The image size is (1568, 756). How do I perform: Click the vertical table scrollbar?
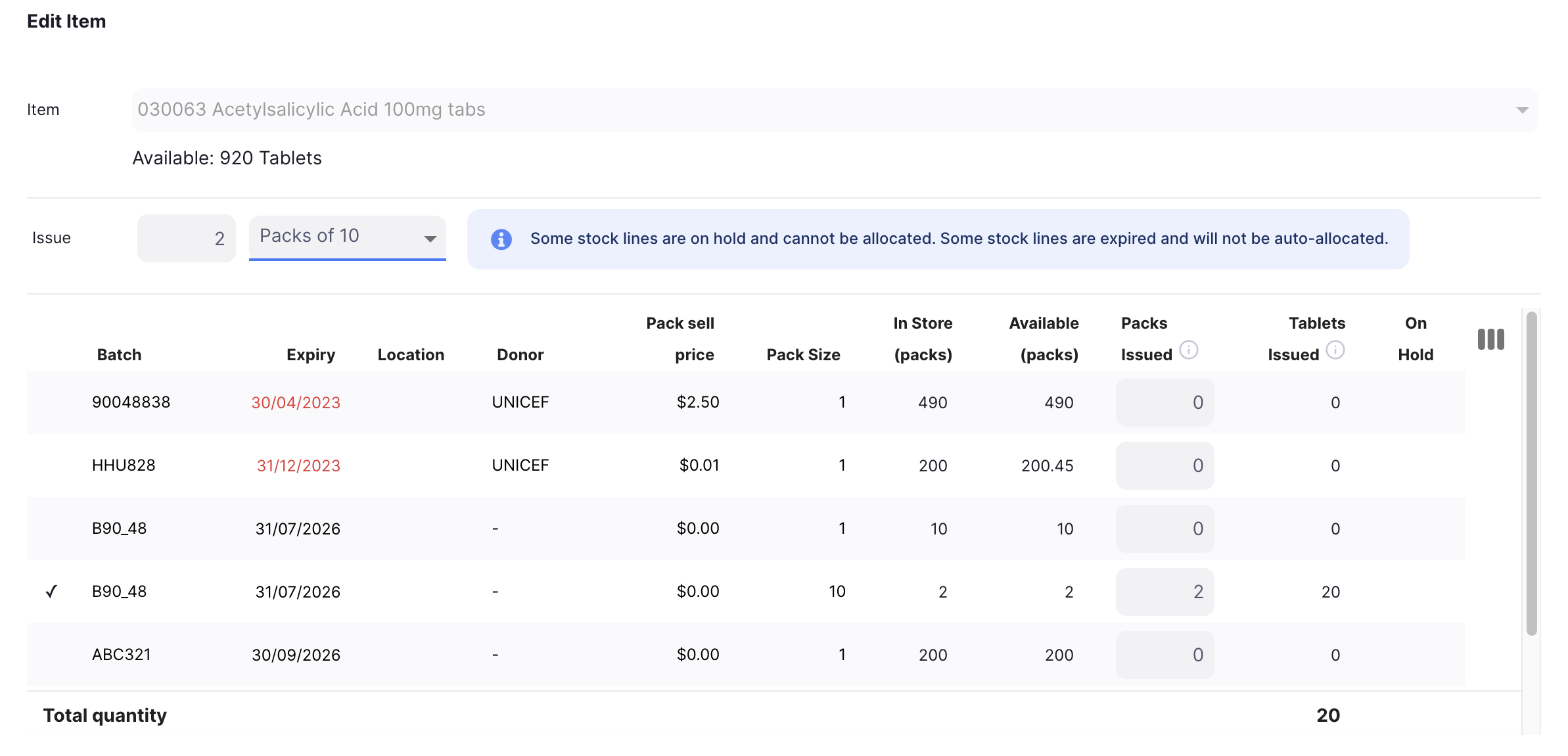[1531, 473]
